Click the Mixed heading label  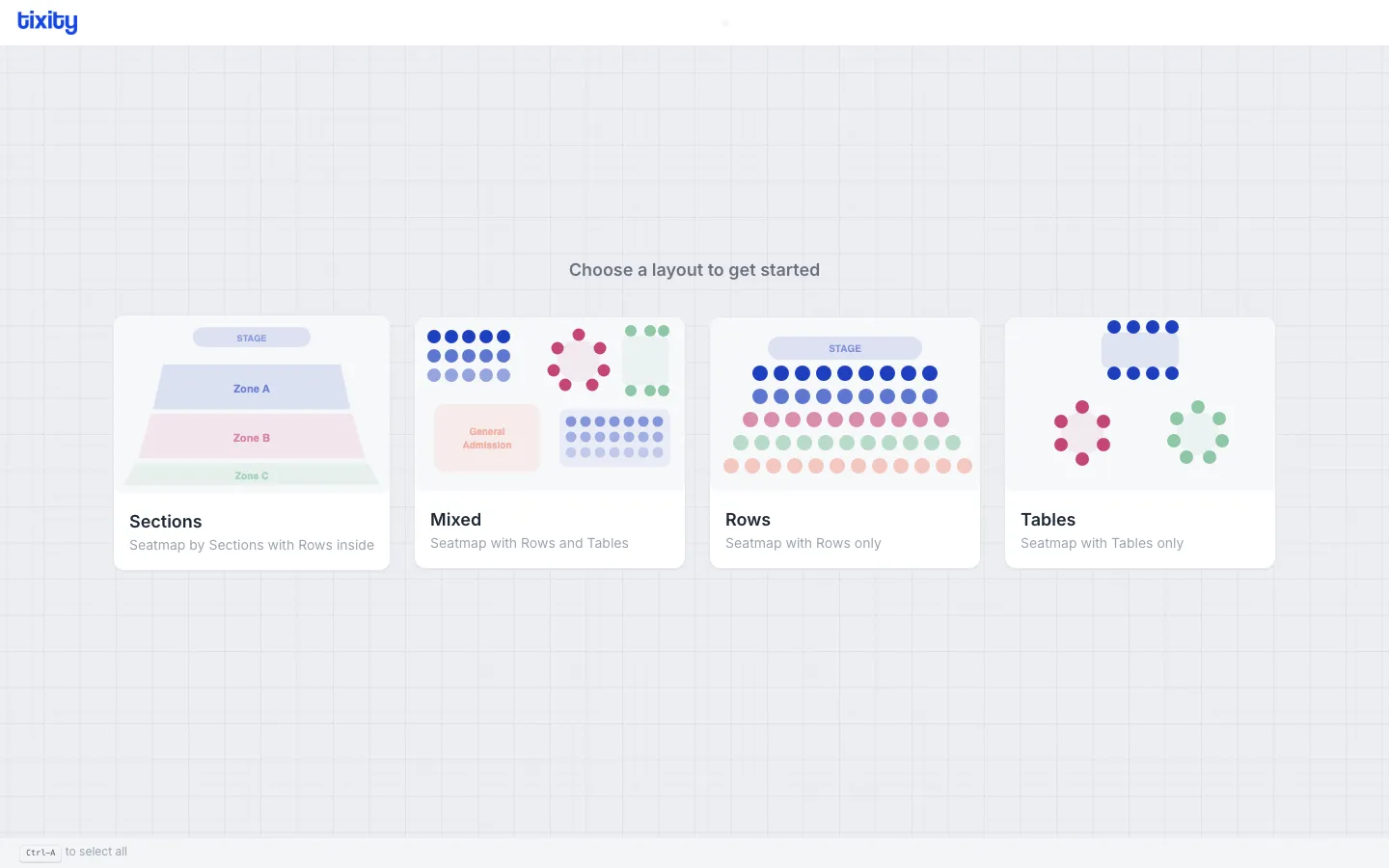(455, 519)
